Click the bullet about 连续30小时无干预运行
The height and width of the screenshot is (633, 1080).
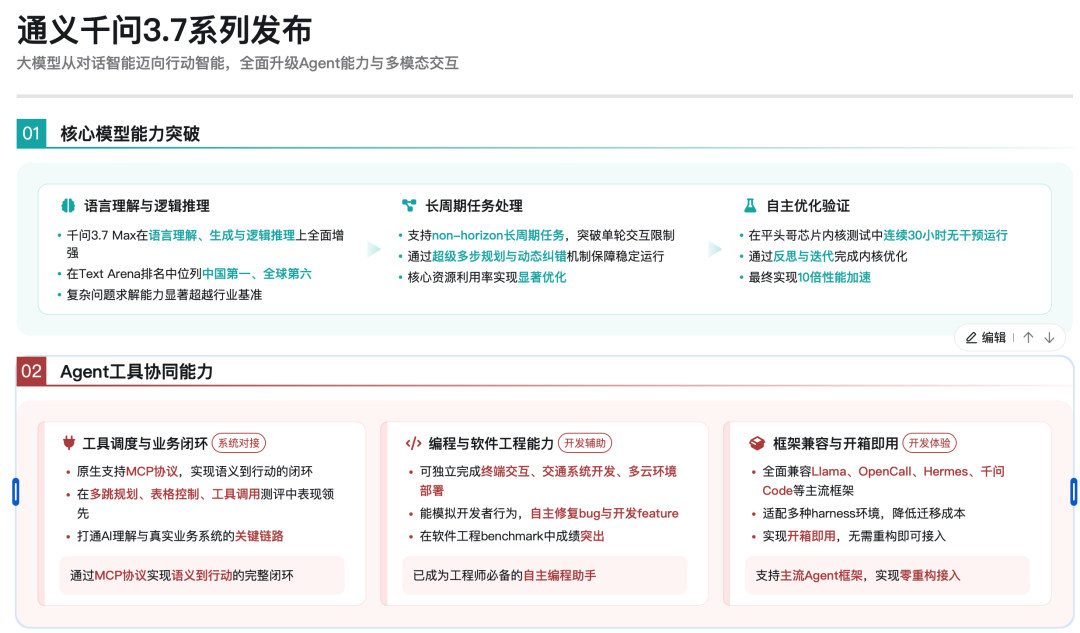point(878,236)
